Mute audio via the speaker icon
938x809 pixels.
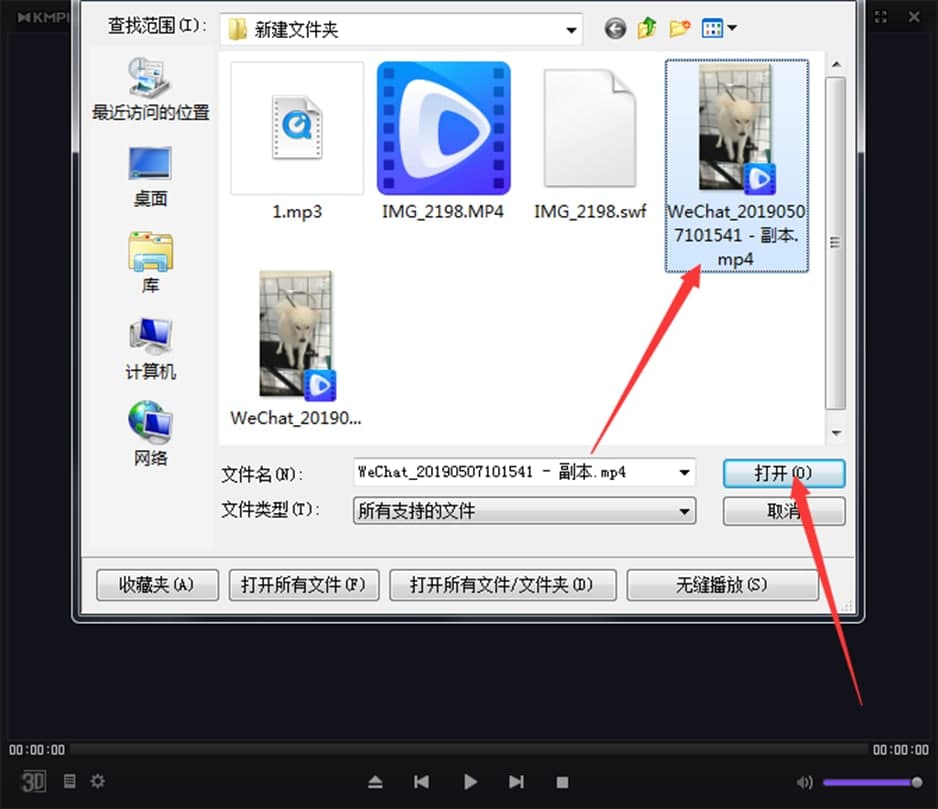click(806, 782)
